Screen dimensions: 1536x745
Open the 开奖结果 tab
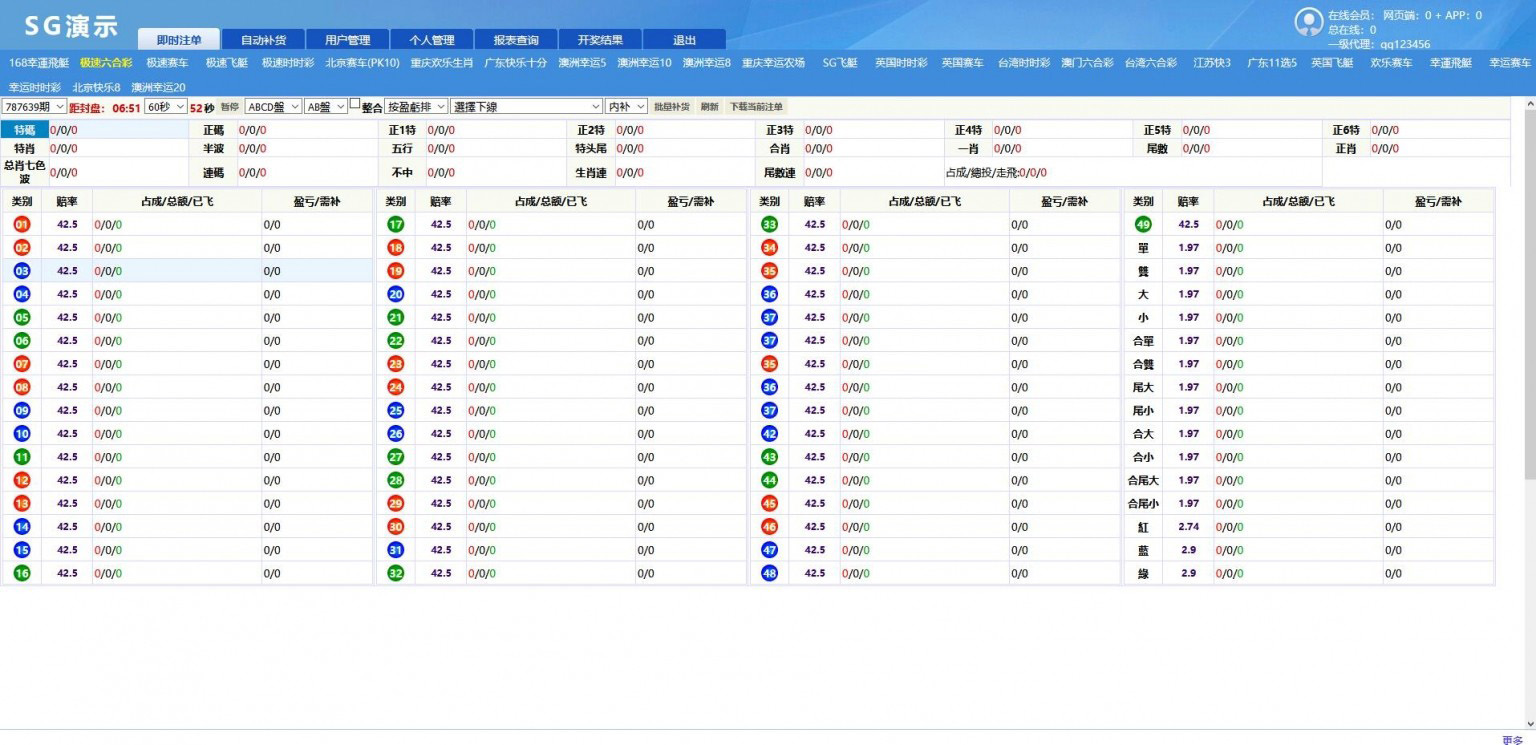point(600,40)
